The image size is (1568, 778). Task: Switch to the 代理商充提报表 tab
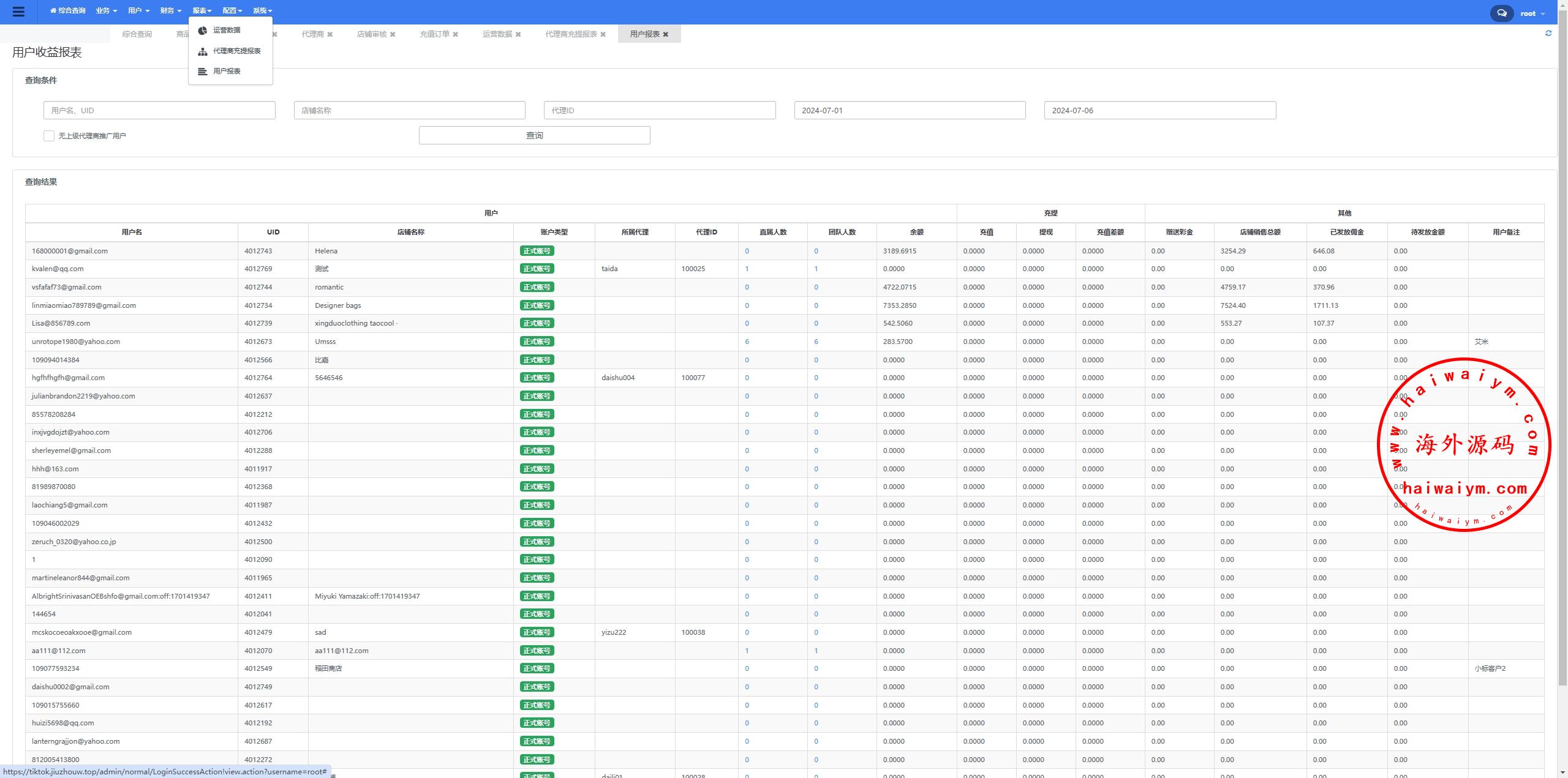pos(571,34)
